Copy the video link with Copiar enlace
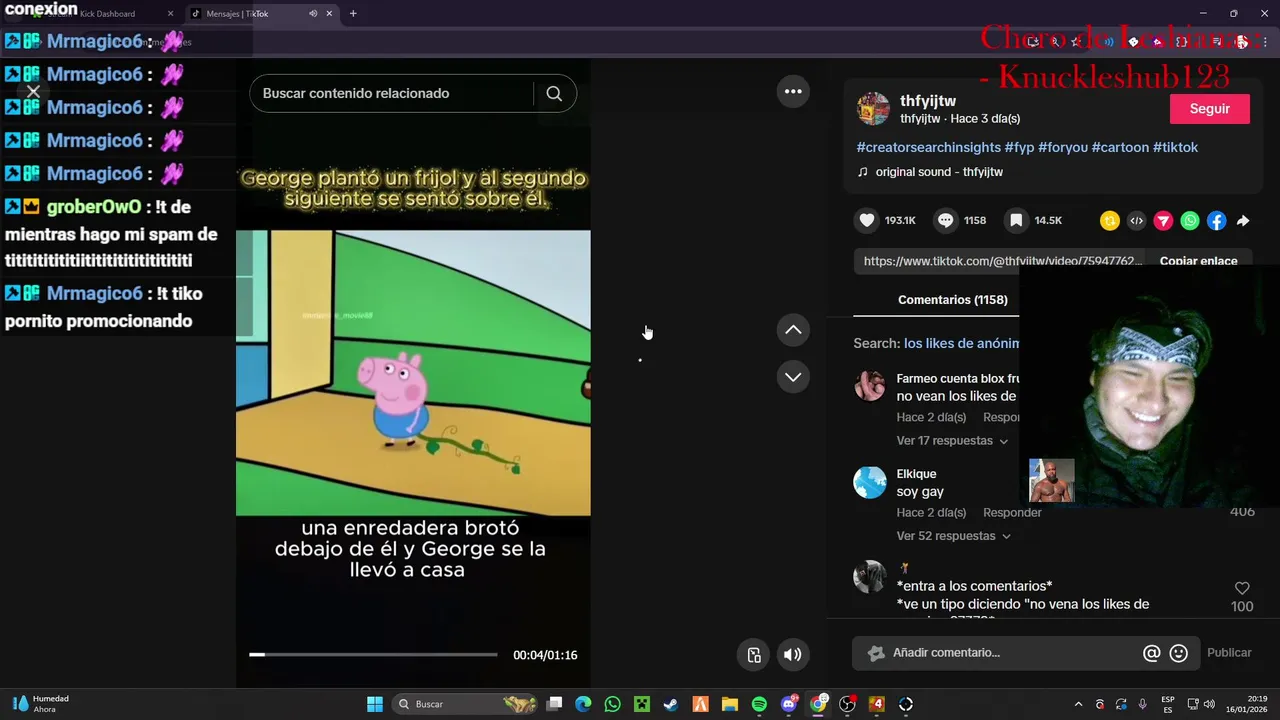 (x=1198, y=261)
